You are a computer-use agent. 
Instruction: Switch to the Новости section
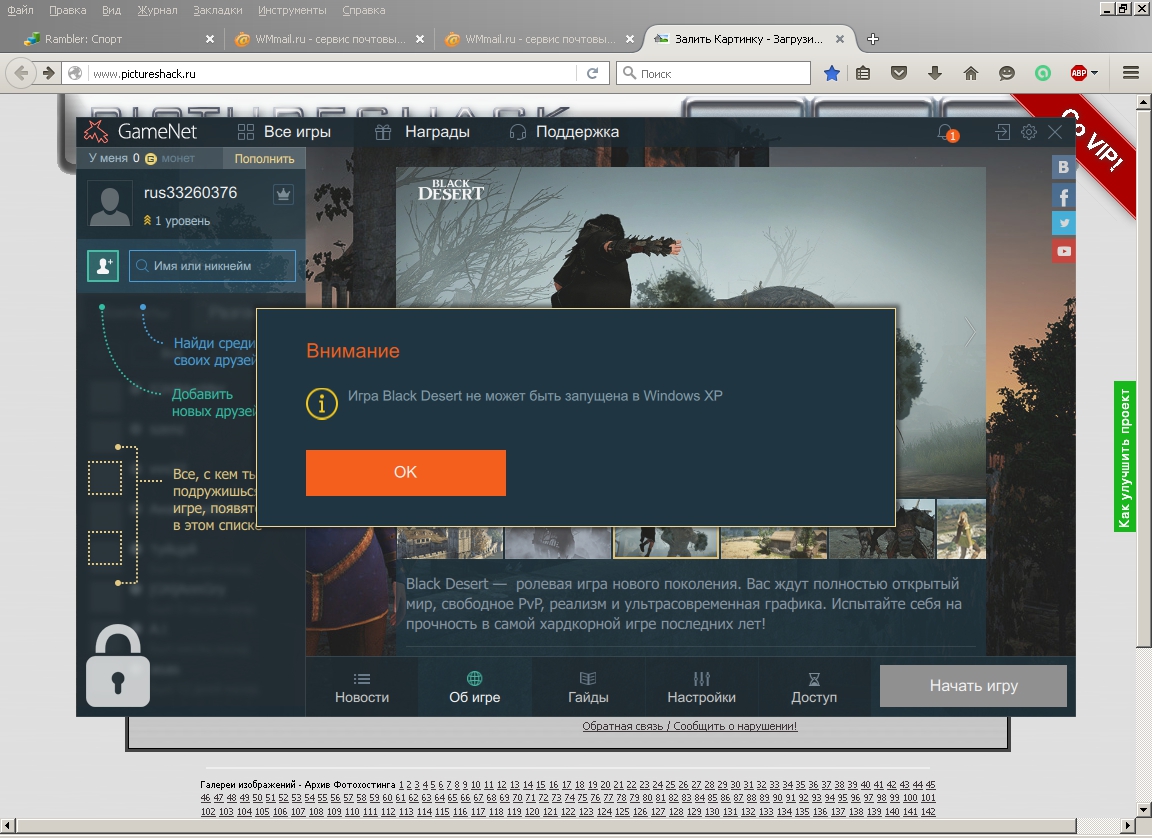tap(362, 687)
